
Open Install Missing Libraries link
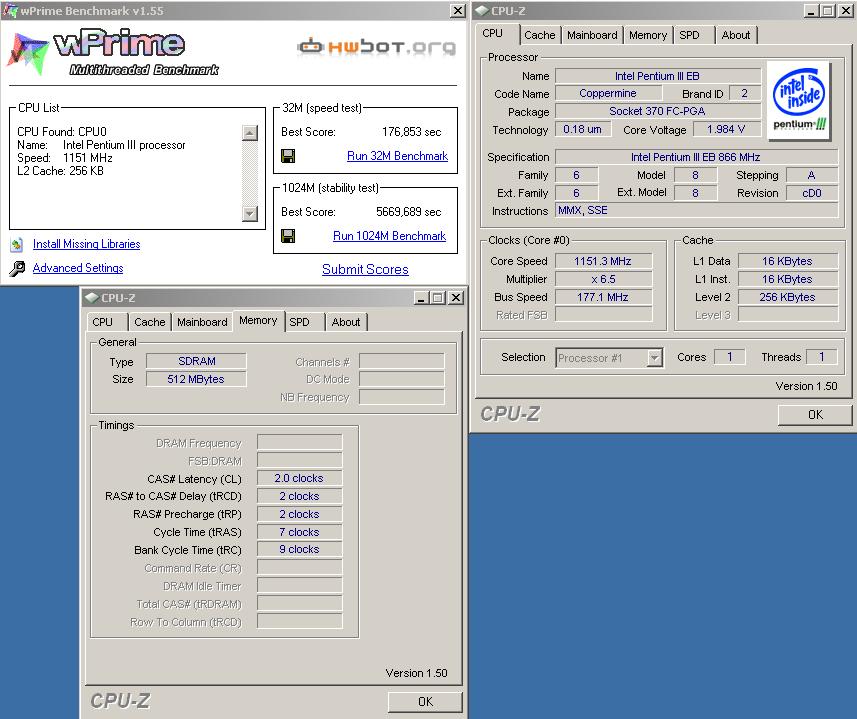click(86, 244)
